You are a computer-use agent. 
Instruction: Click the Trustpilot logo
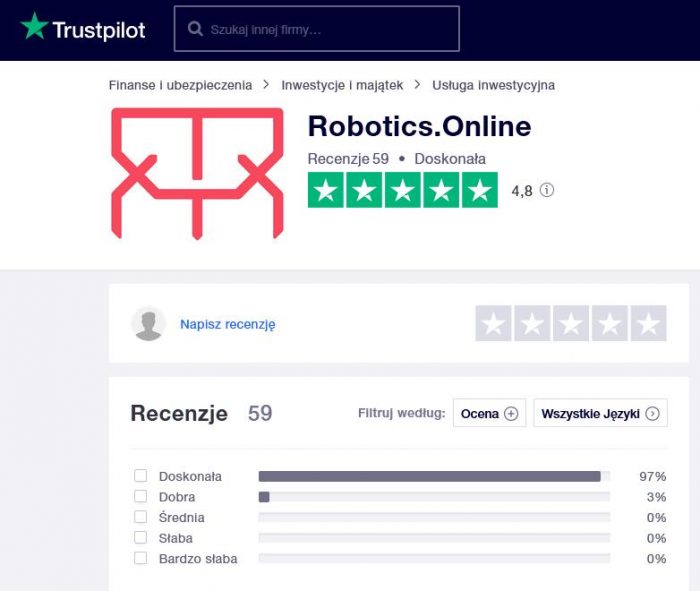(x=83, y=28)
